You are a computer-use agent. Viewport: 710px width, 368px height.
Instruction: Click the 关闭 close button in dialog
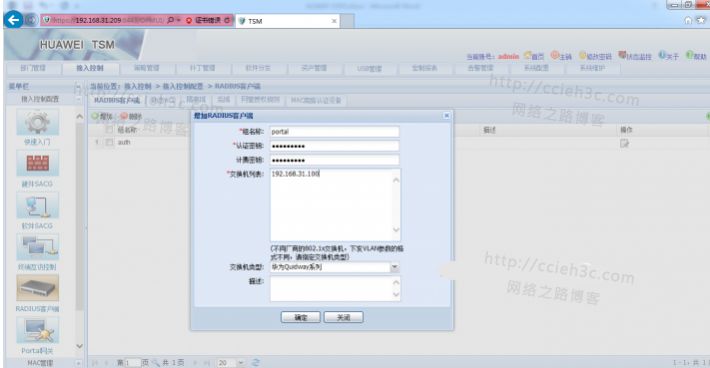point(344,317)
